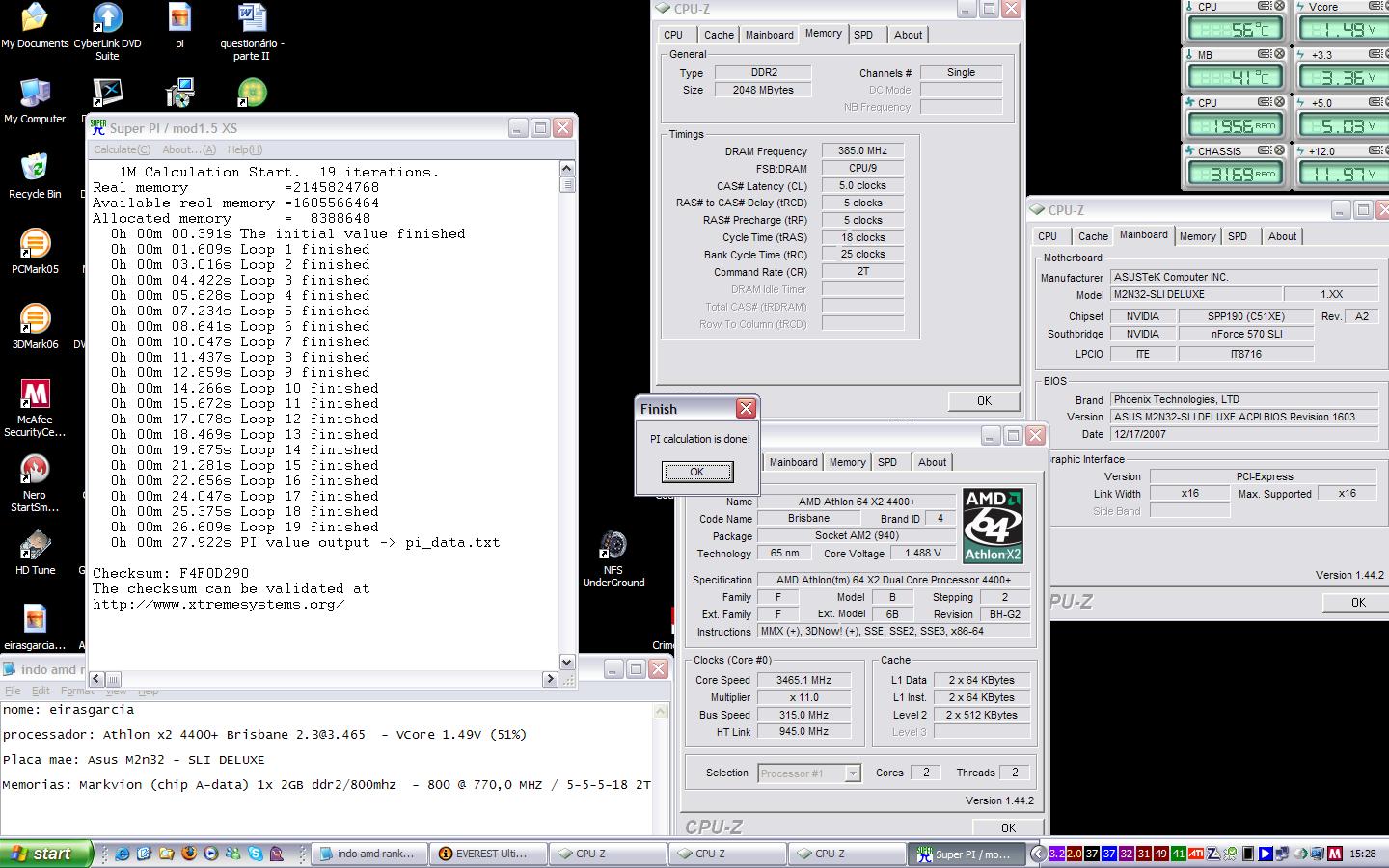This screenshot has width=1389, height=868.
Task: Select questionário - parte II document icon
Action: click(252, 31)
